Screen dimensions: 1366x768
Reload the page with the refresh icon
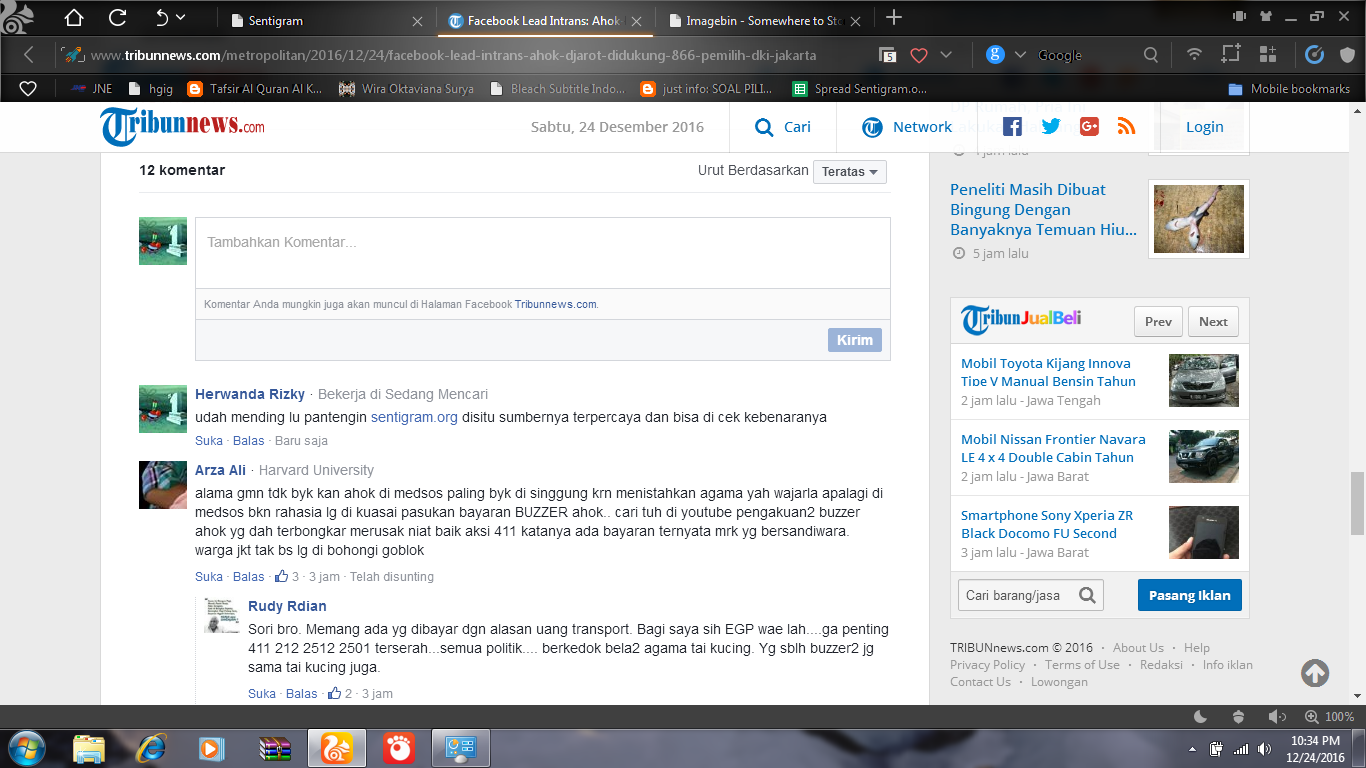point(117,17)
